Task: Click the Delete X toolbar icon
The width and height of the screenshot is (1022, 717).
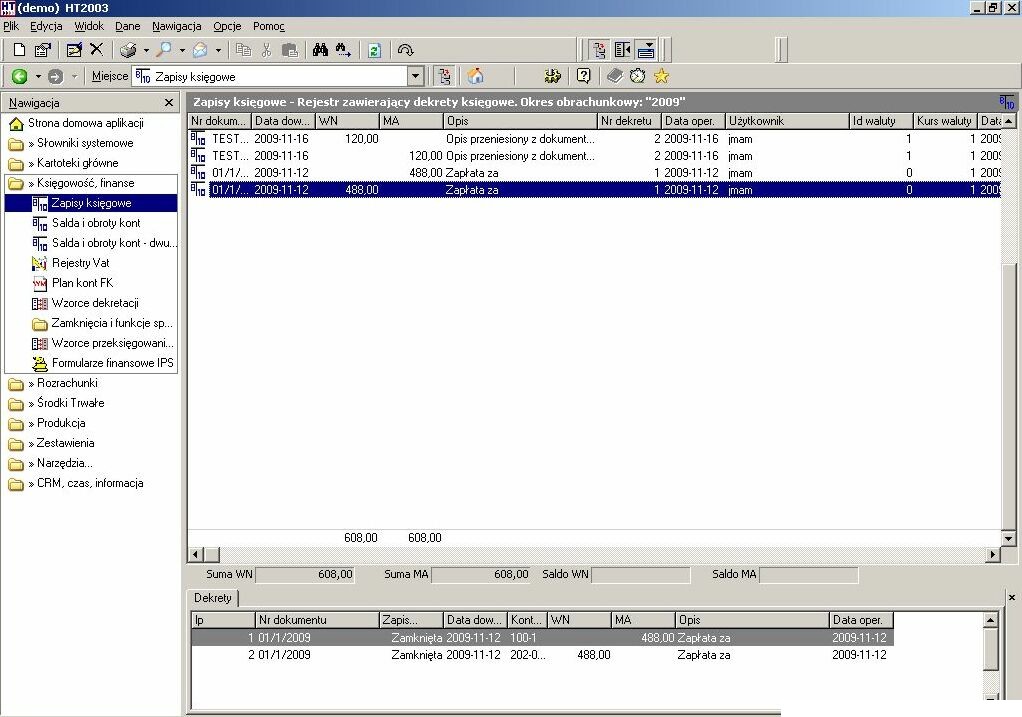Action: point(96,49)
